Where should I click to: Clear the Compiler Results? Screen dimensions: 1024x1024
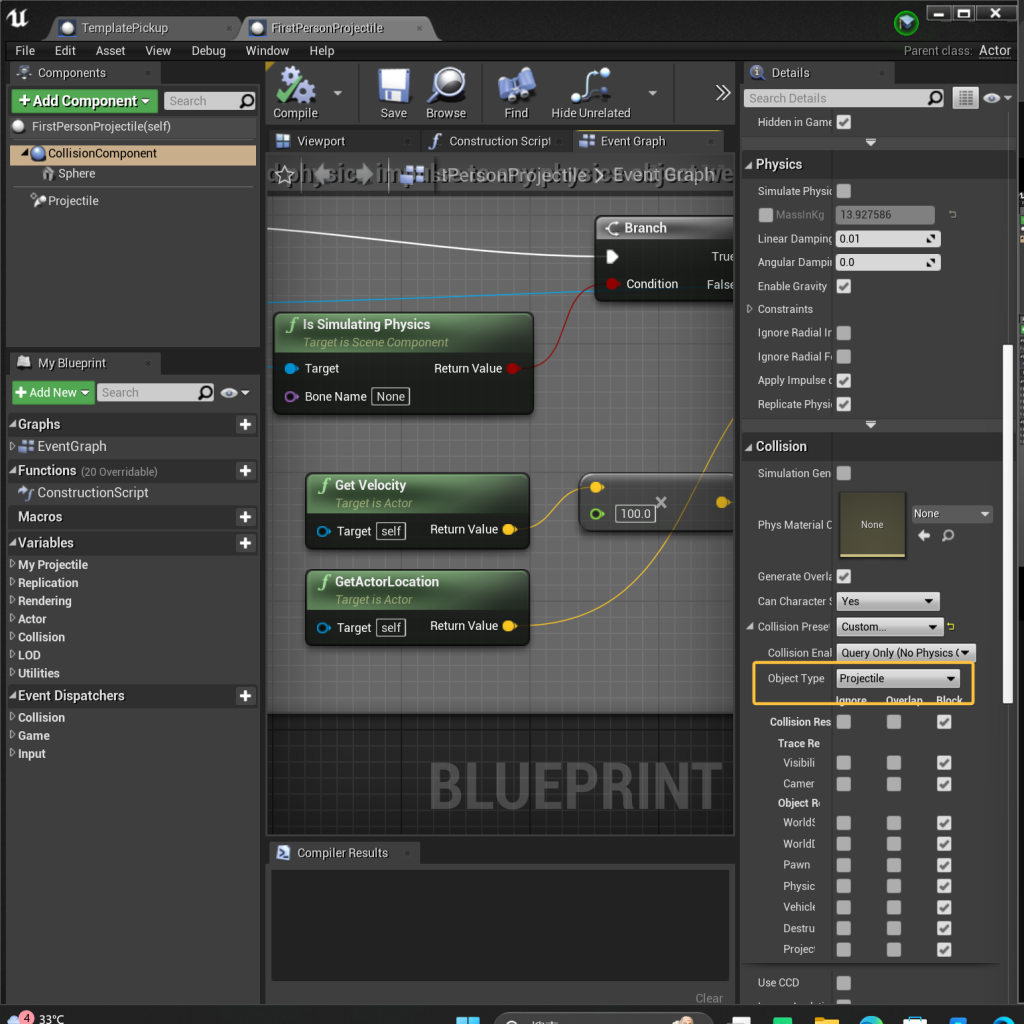[709, 998]
